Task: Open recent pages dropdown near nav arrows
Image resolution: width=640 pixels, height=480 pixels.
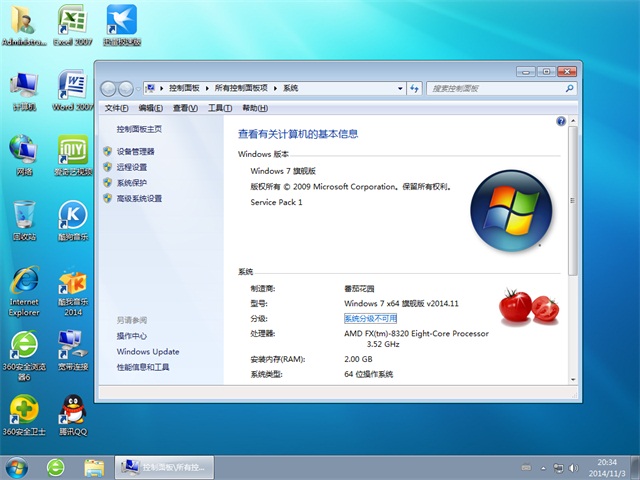Action: pos(138,89)
